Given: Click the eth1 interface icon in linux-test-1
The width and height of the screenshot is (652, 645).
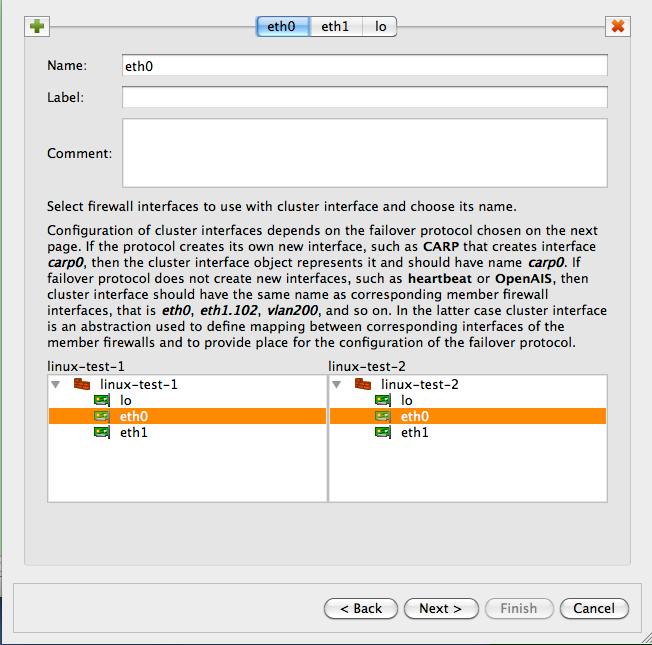Looking at the screenshot, I should click(102, 432).
